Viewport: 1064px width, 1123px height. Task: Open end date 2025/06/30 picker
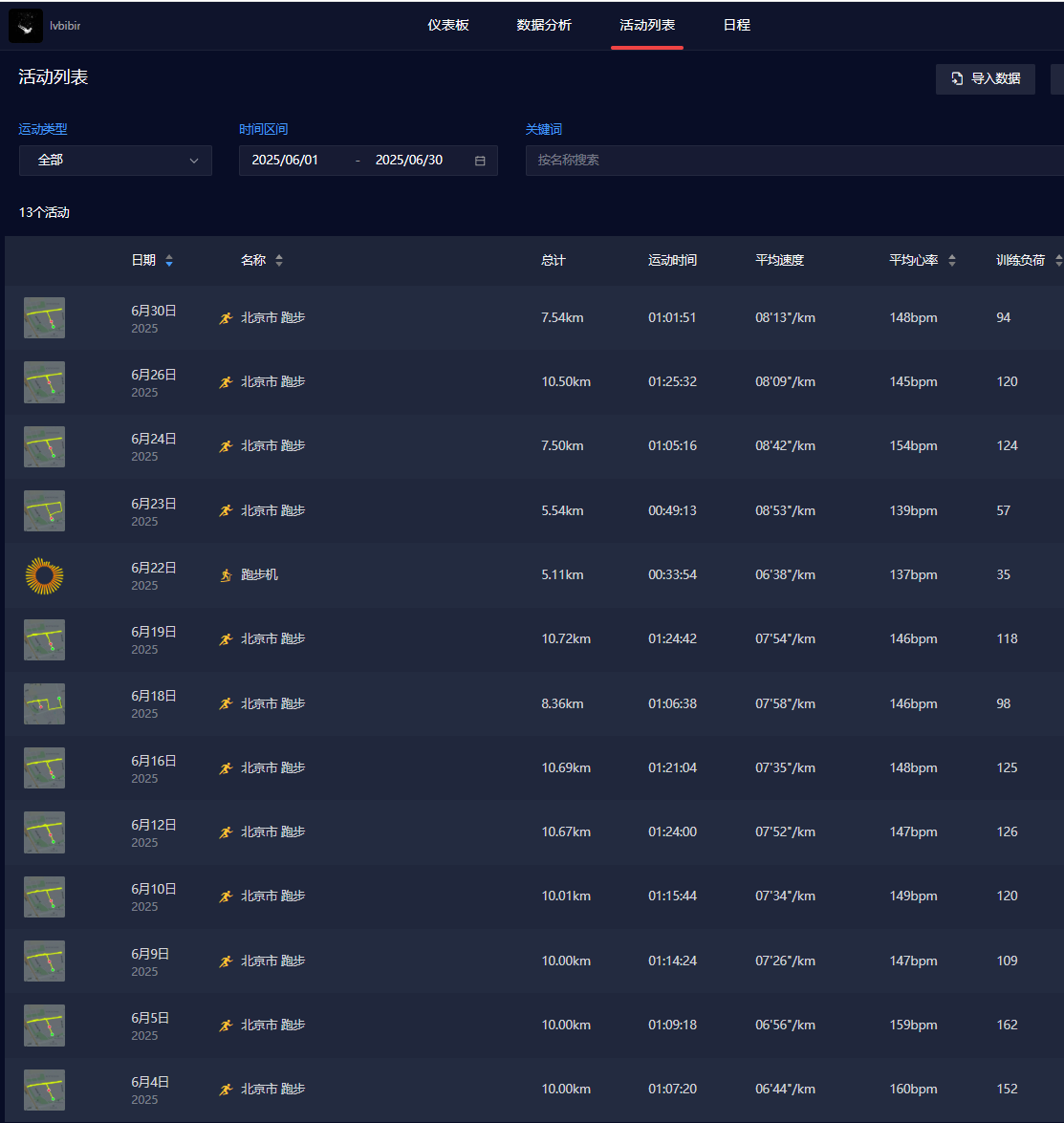(x=409, y=161)
